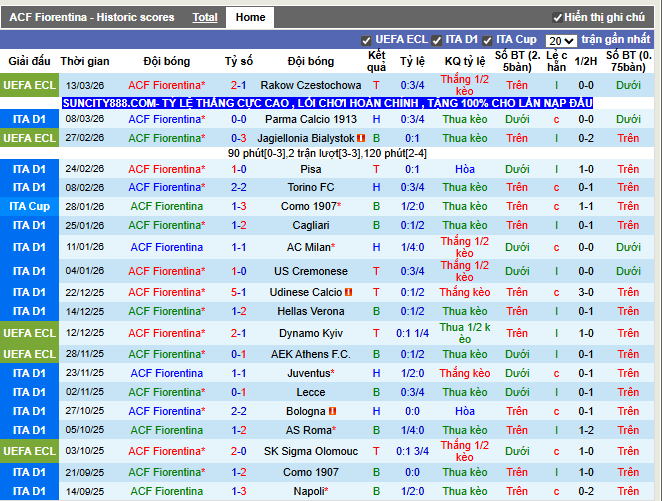Image resolution: width=662 pixels, height=501 pixels.
Task: Open the Rakow Czestochowa team link
Action: (311, 86)
